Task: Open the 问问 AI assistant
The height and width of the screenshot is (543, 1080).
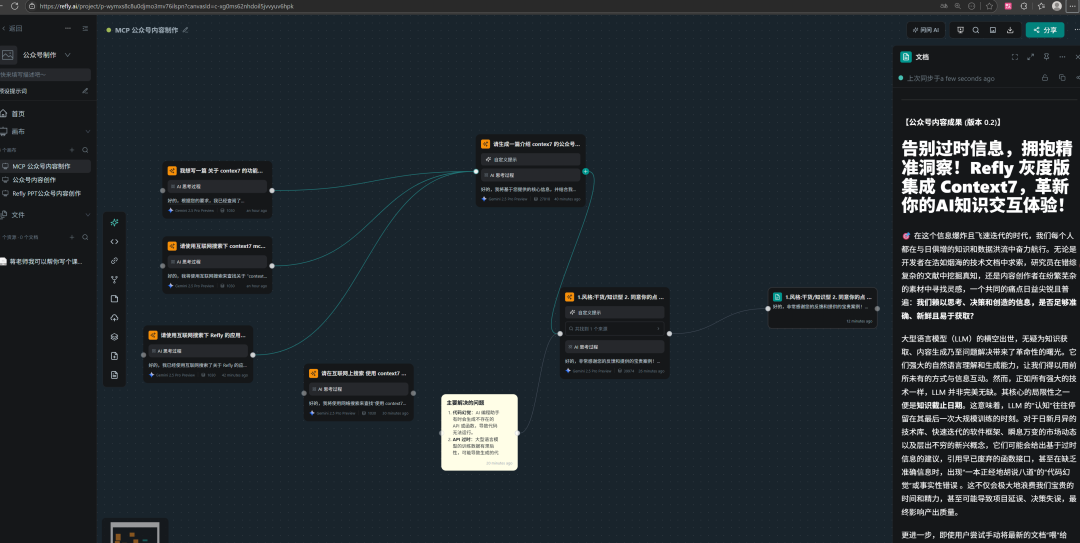Action: (925, 30)
